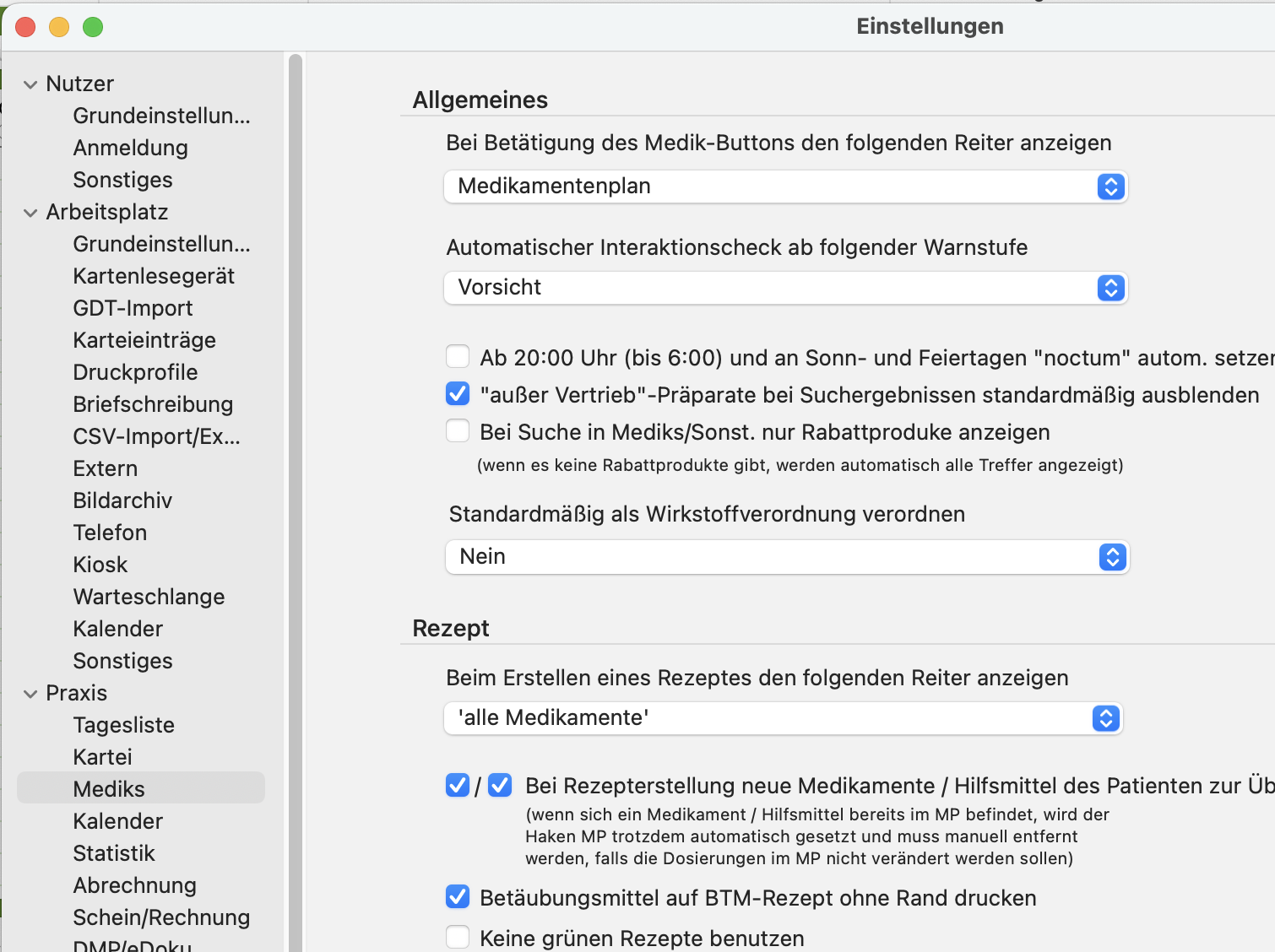Open Schein/Rechnung settings
Viewport: 1275px width, 952px height.
tap(161, 917)
